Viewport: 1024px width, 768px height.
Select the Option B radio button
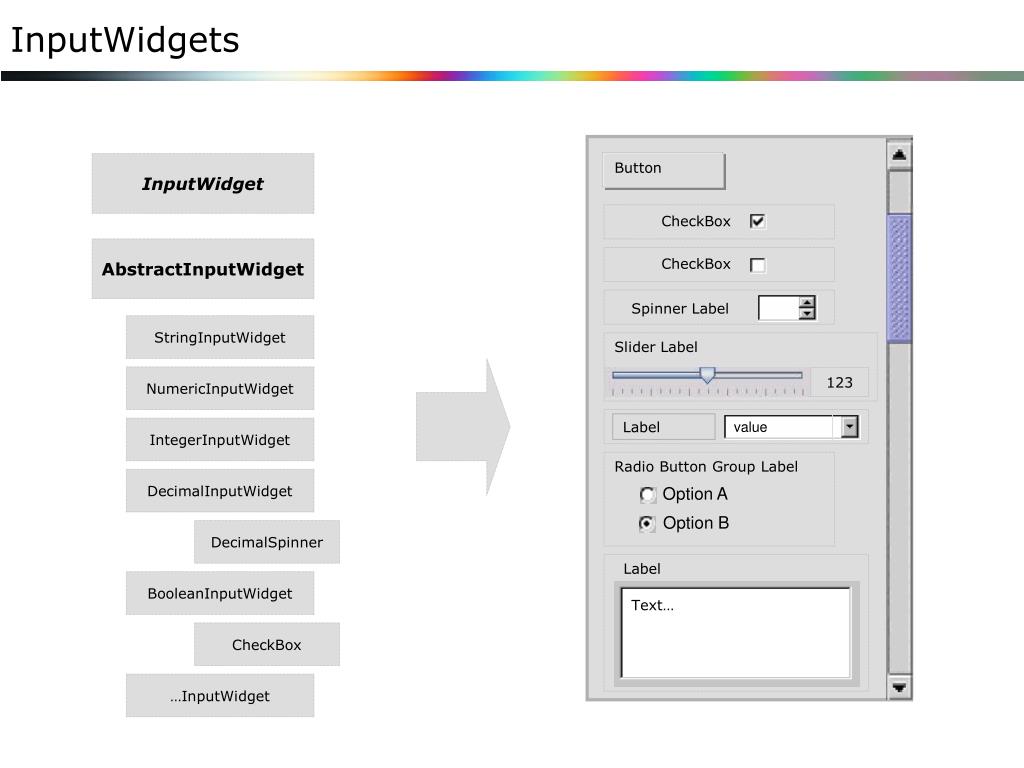point(647,523)
